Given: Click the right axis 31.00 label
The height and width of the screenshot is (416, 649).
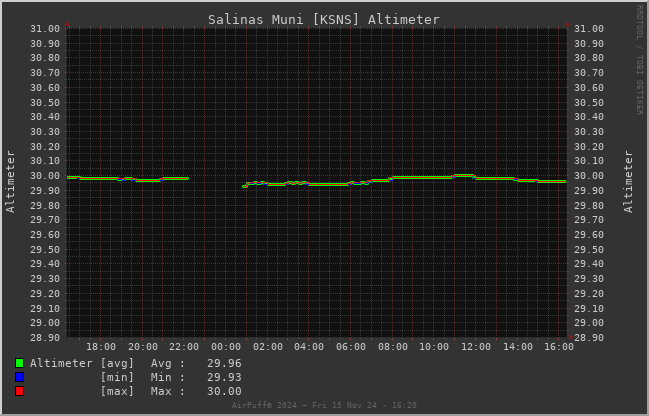Looking at the screenshot, I should pos(589,29).
